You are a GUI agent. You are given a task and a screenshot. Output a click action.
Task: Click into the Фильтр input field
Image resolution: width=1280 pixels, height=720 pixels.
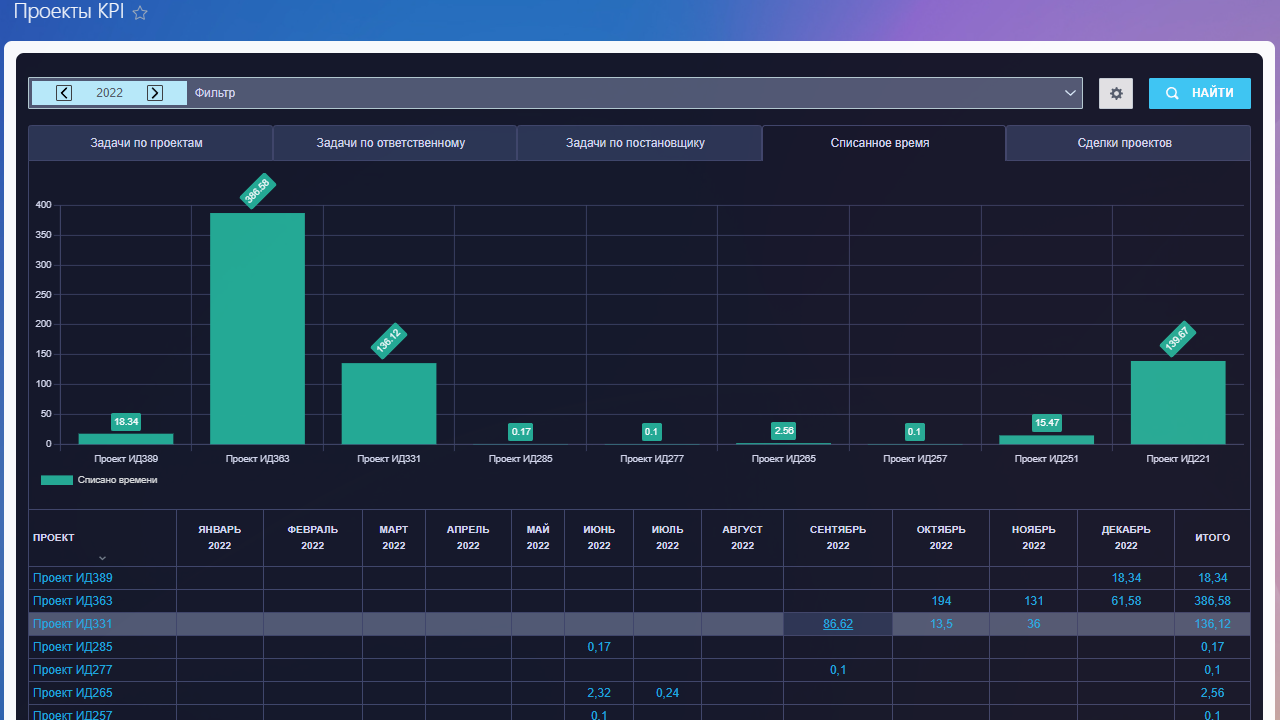(620, 93)
